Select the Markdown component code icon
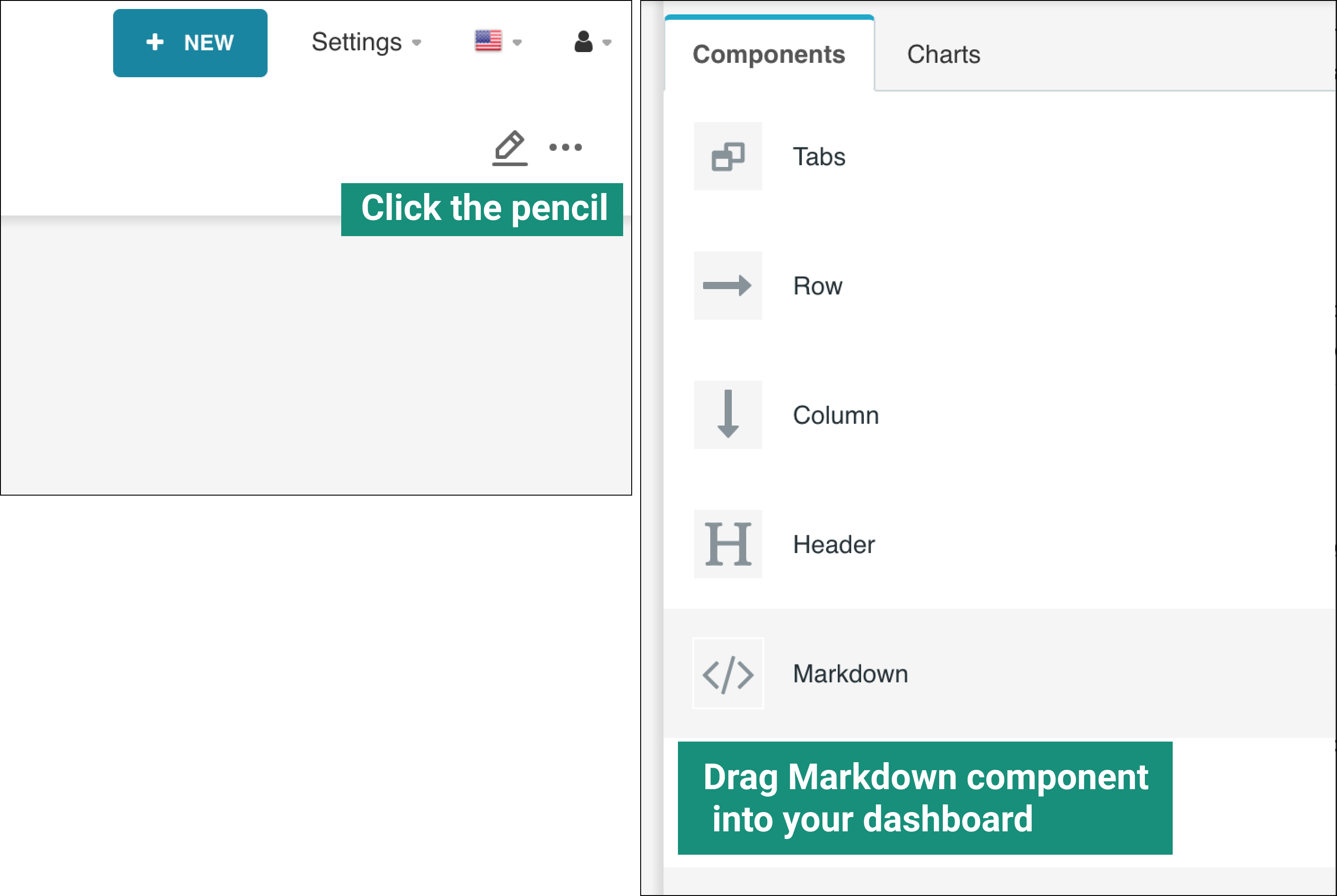Image resolution: width=1337 pixels, height=896 pixels. pyautogui.click(x=727, y=674)
